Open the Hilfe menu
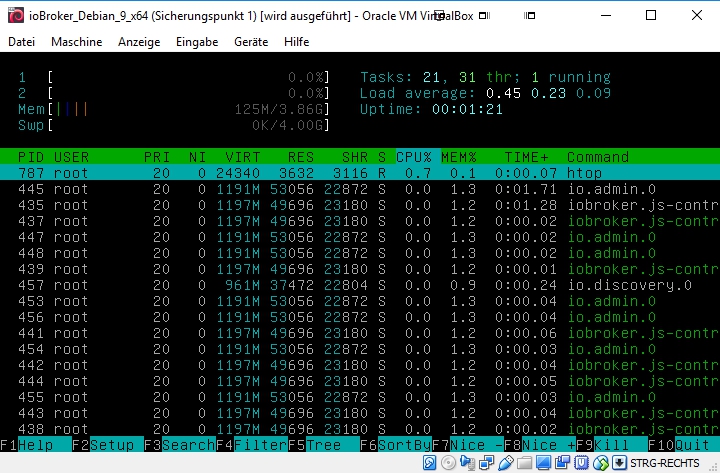This screenshot has height=473, width=720. [x=297, y=42]
